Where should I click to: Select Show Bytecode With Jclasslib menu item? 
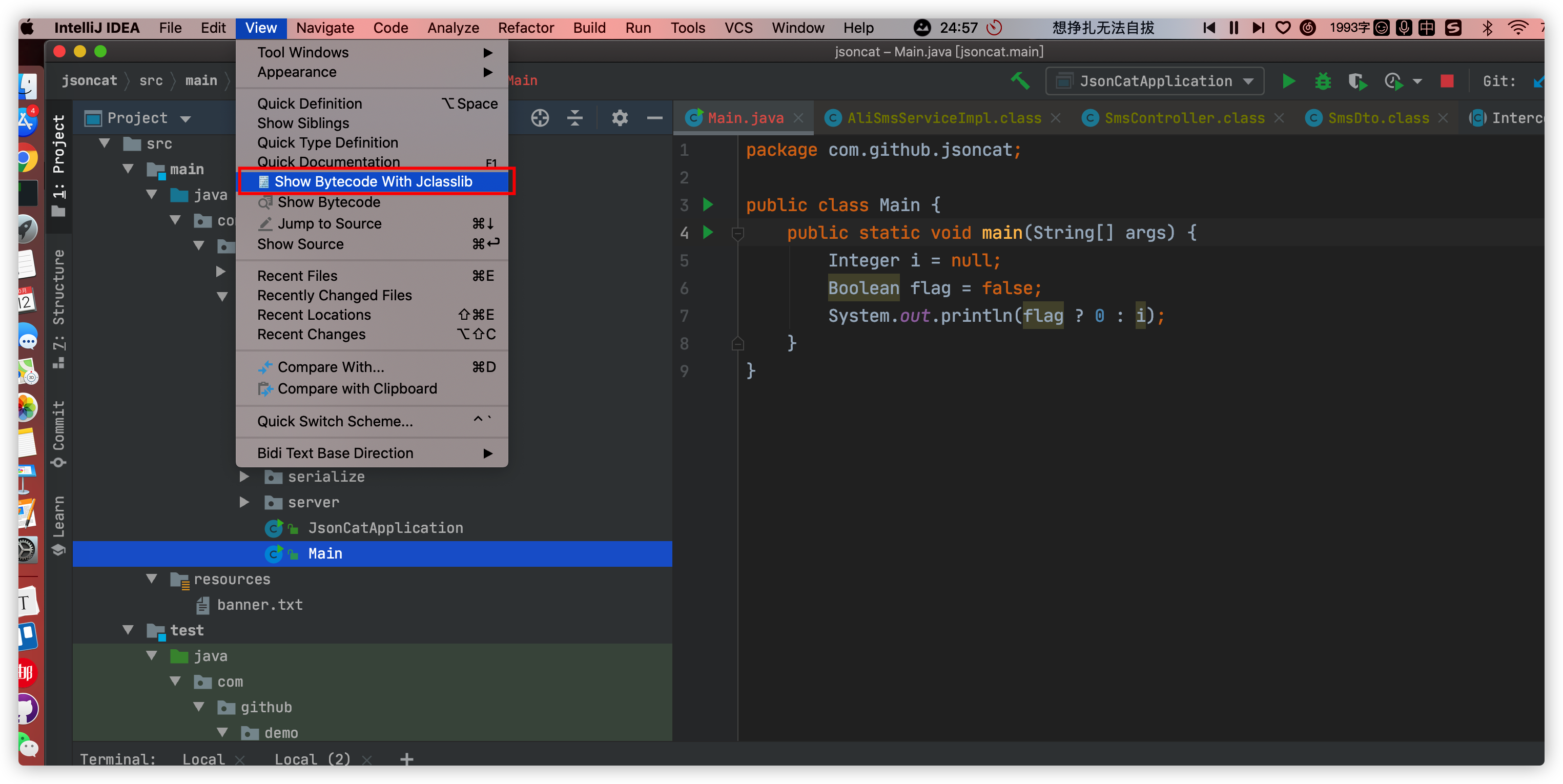point(373,181)
